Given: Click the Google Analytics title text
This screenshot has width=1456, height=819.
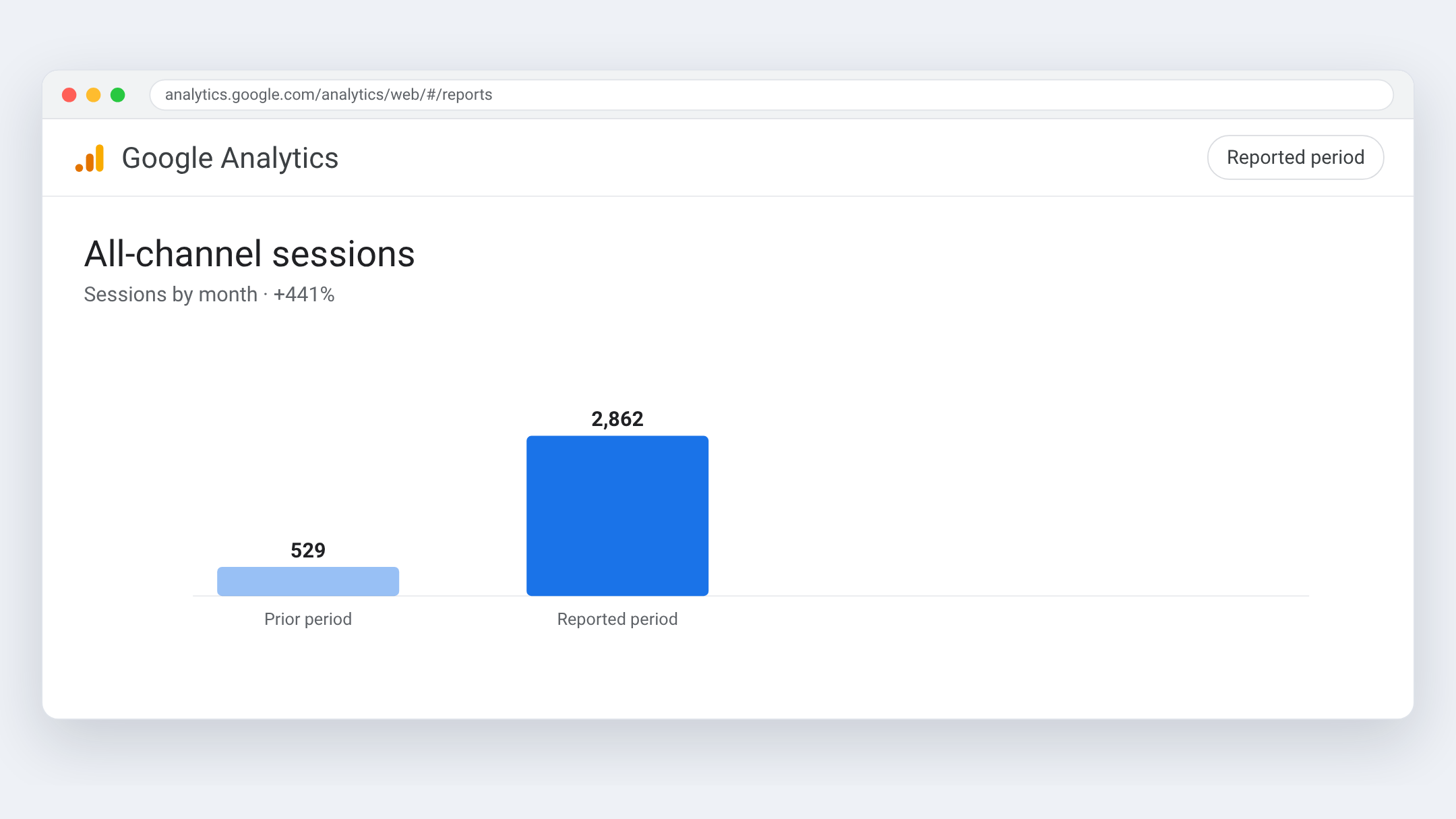Looking at the screenshot, I should (230, 158).
